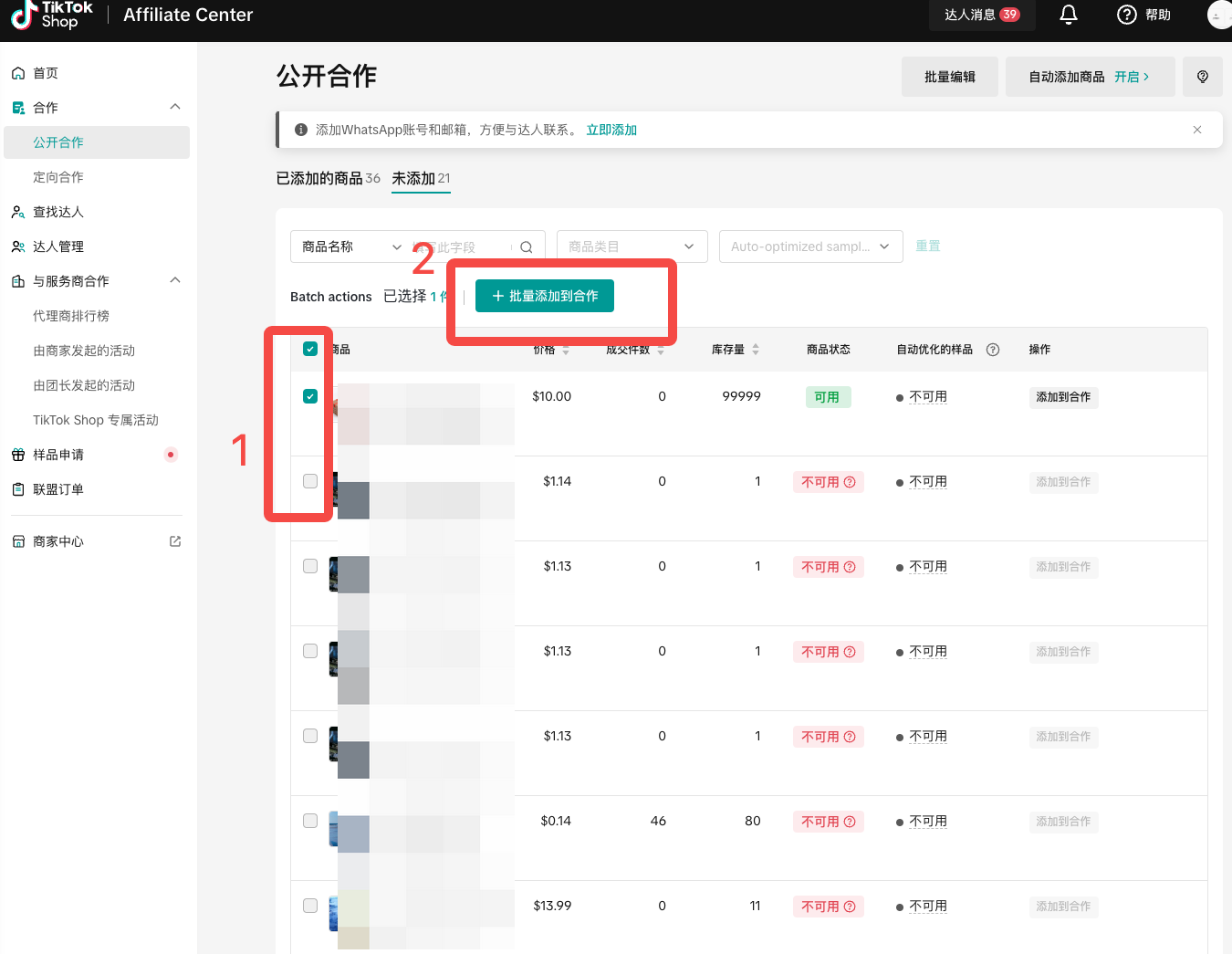Open 商家中心 external link icon
The height and width of the screenshot is (954, 1232).
[175, 541]
